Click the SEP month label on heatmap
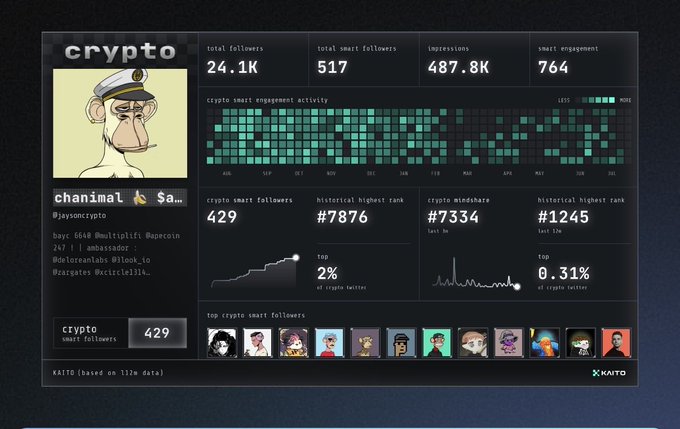Screen dimensions: 680x429 click(267, 173)
